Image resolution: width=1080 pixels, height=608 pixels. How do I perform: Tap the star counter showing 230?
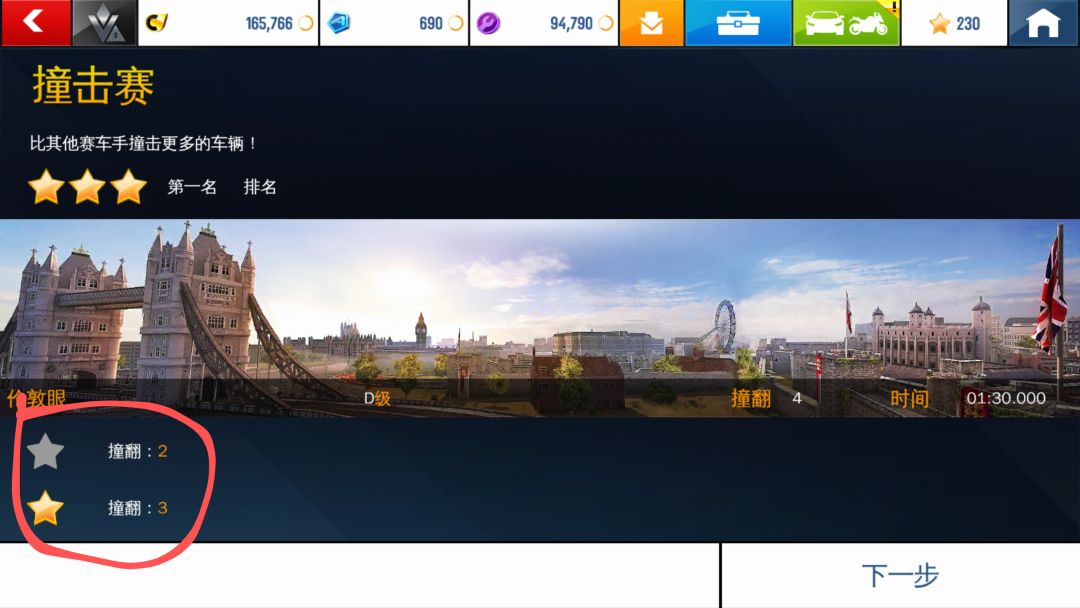click(954, 23)
